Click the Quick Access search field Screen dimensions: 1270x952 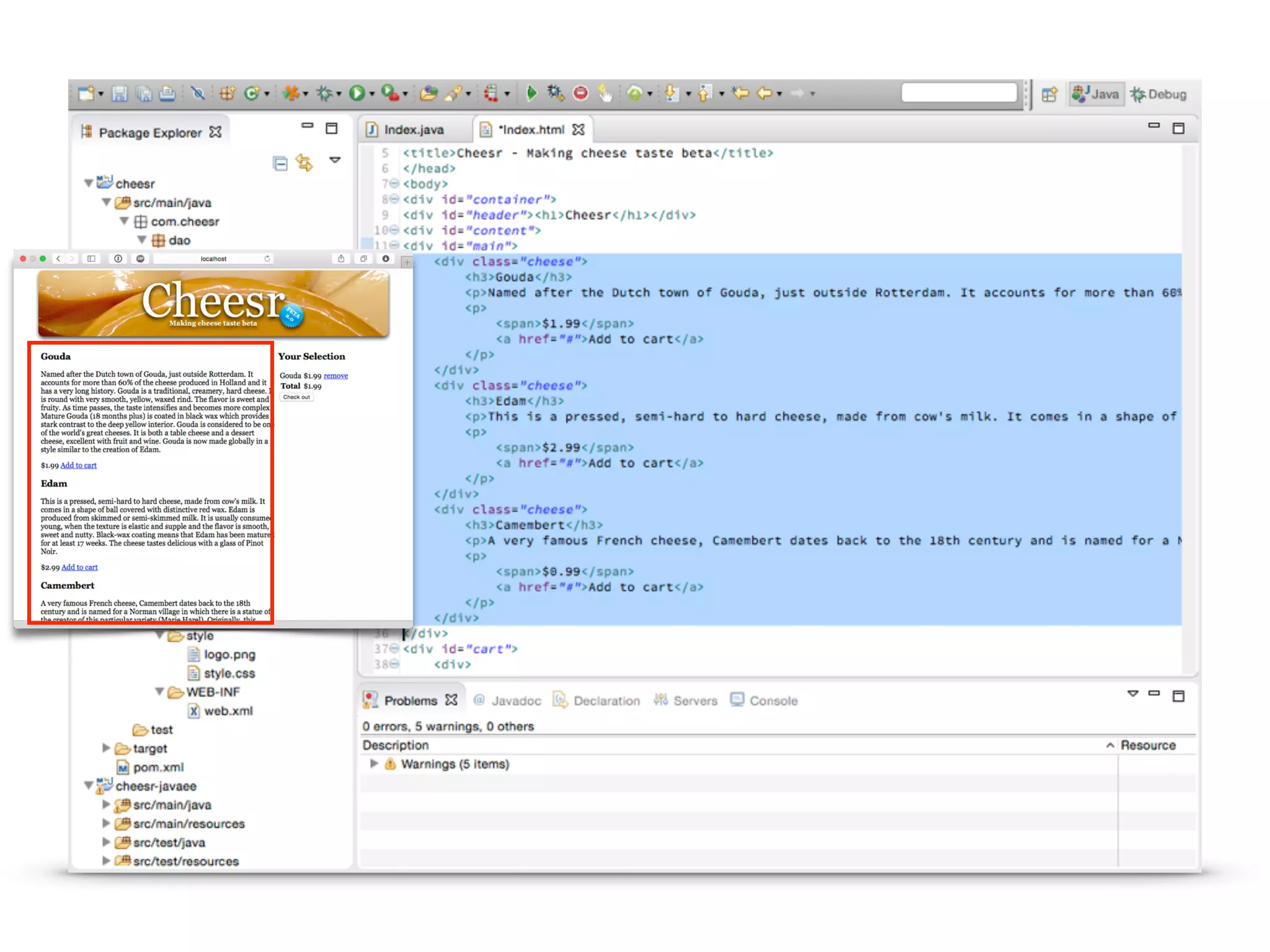click(959, 93)
